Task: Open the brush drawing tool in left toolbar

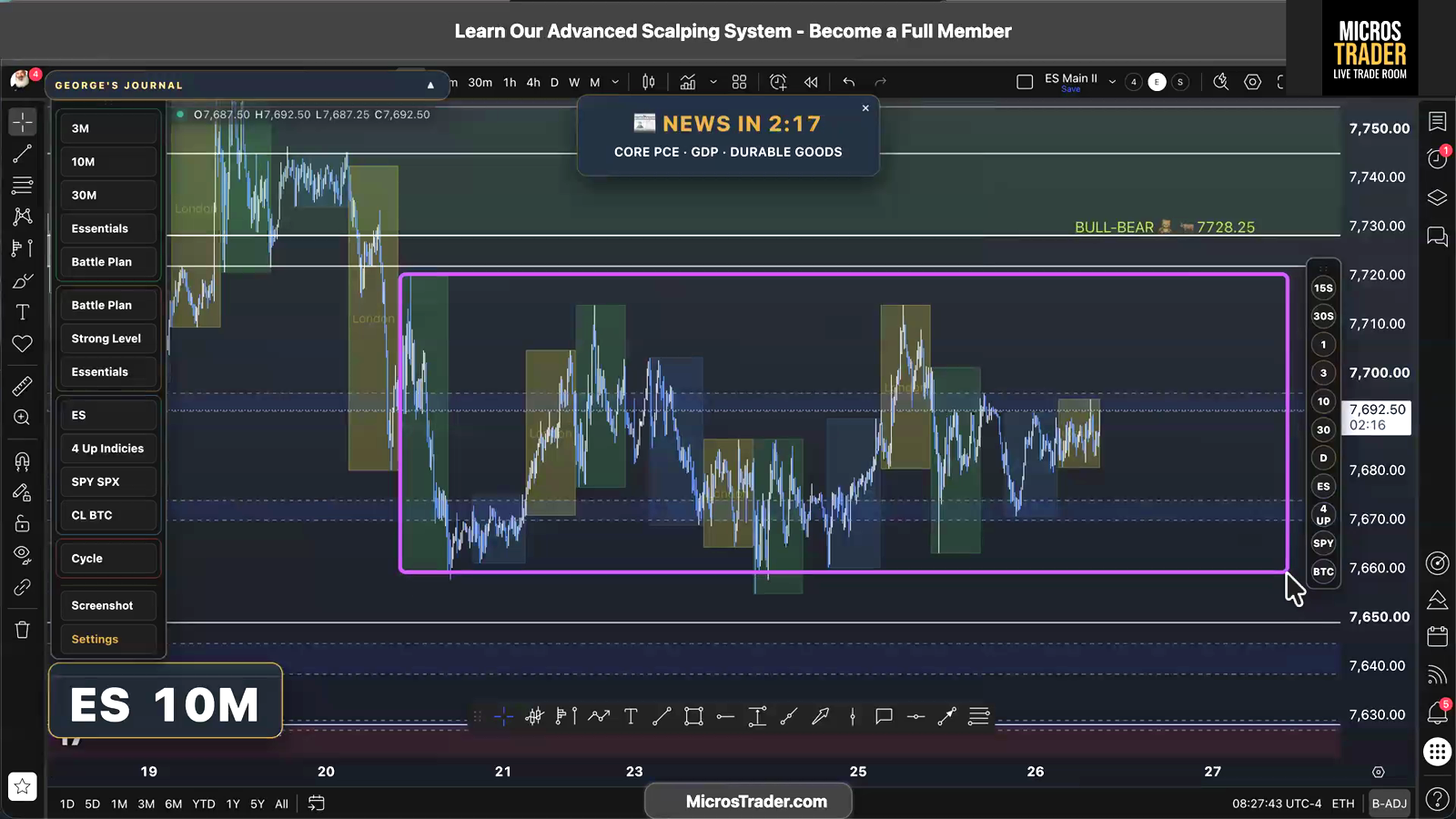Action: click(23, 281)
